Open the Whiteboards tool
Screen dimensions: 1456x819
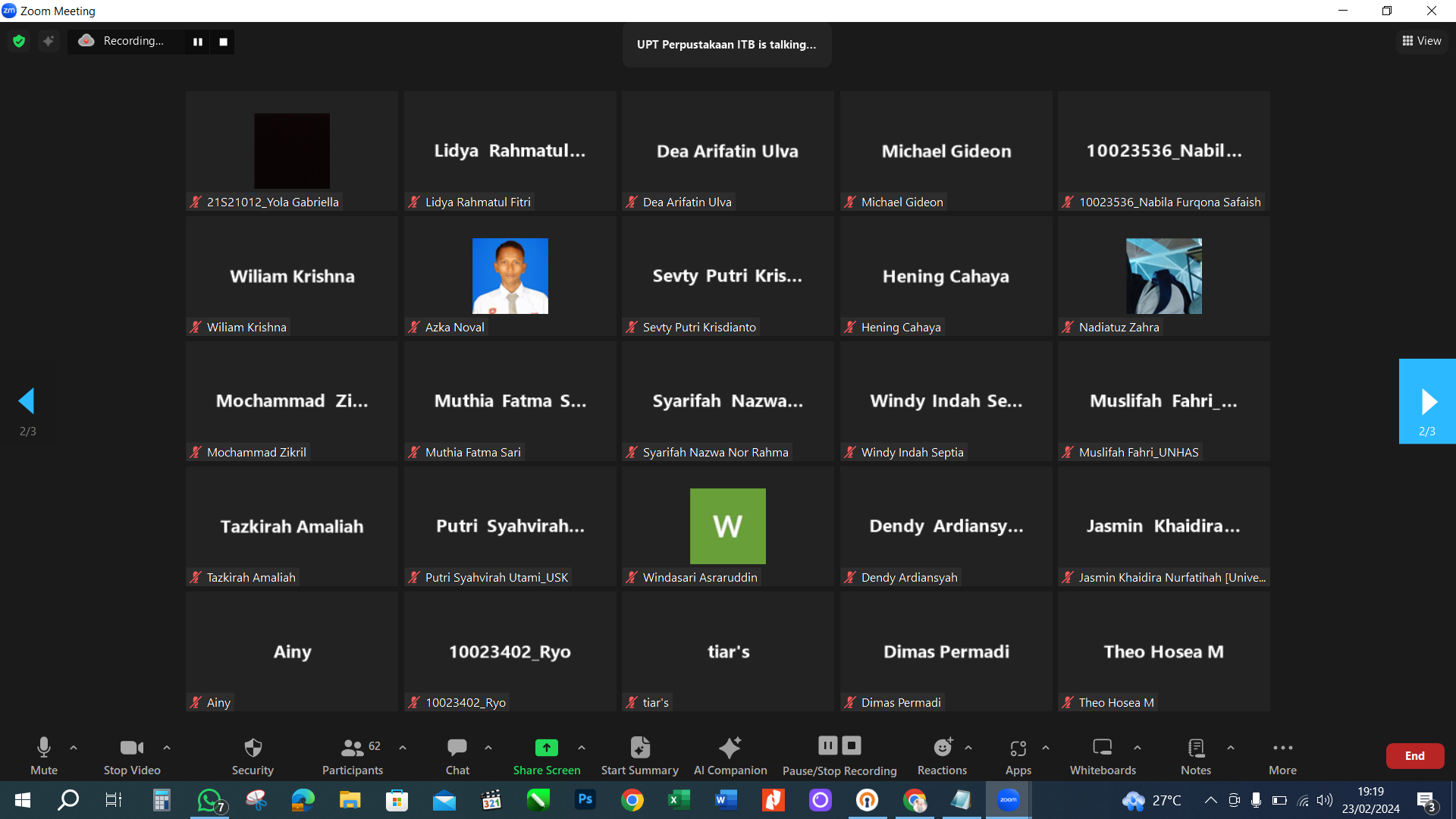[1103, 756]
